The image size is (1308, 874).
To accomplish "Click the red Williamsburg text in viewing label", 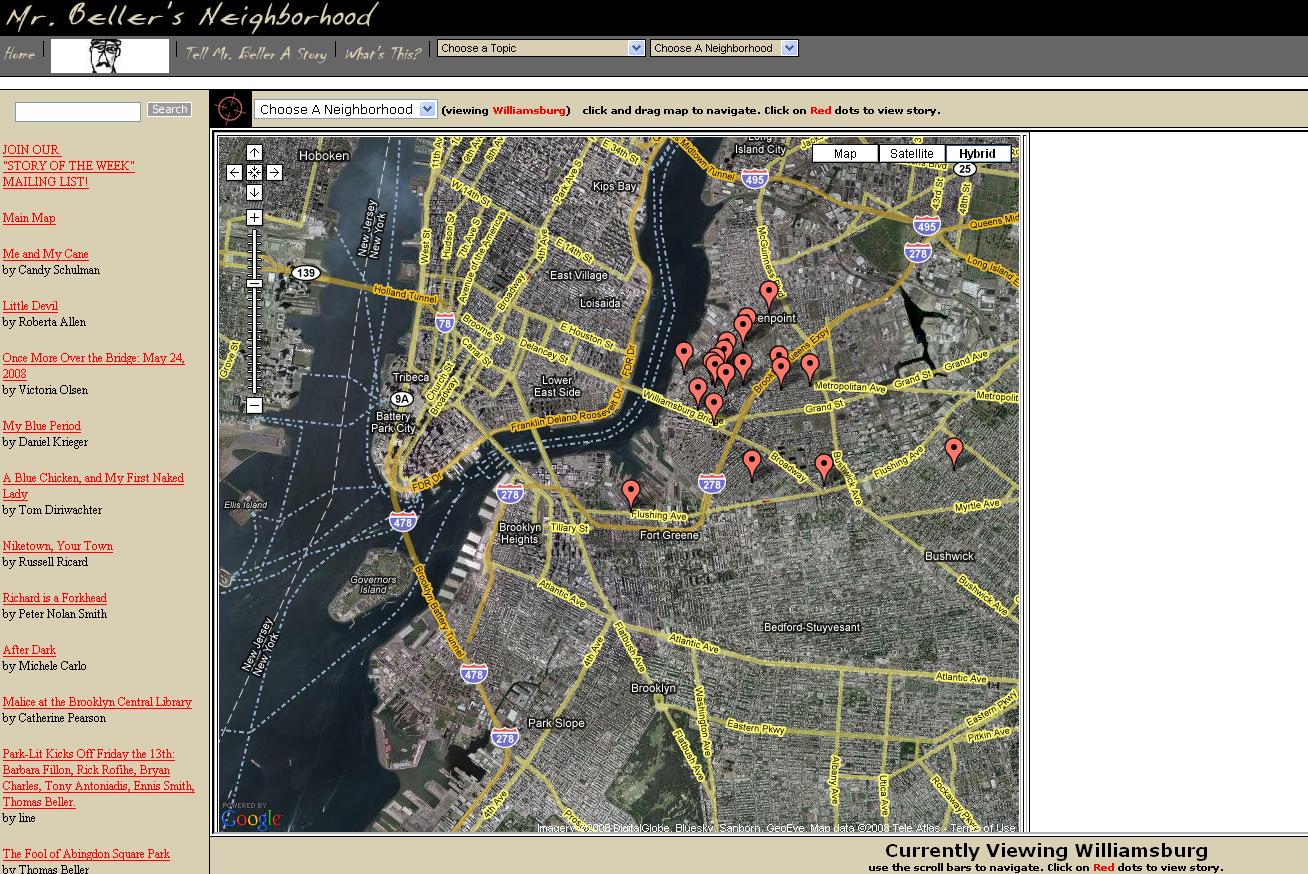I will (x=528, y=110).
